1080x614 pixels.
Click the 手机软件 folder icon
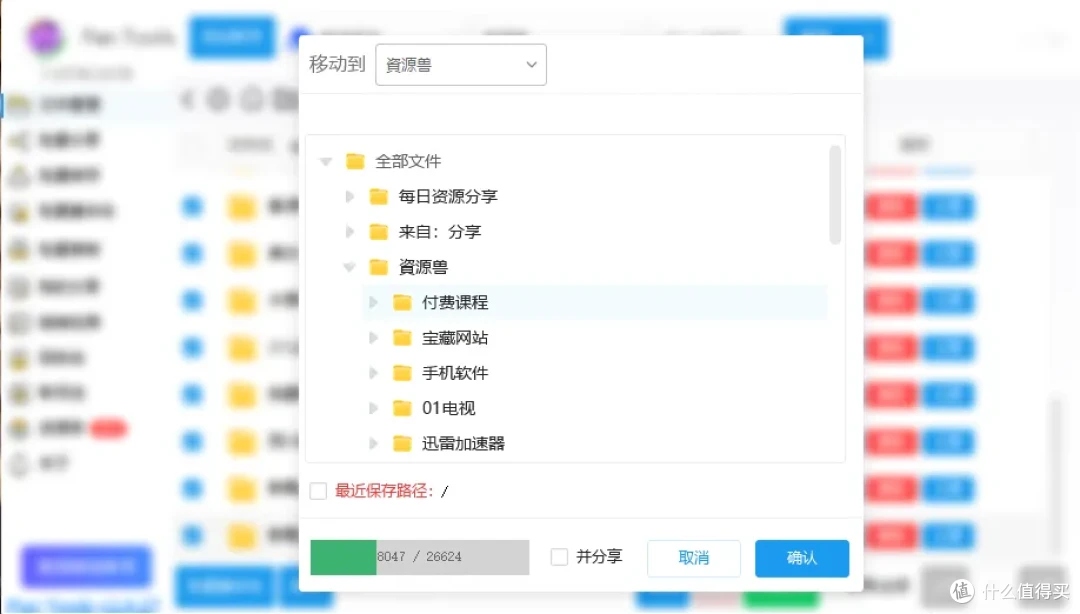point(402,373)
